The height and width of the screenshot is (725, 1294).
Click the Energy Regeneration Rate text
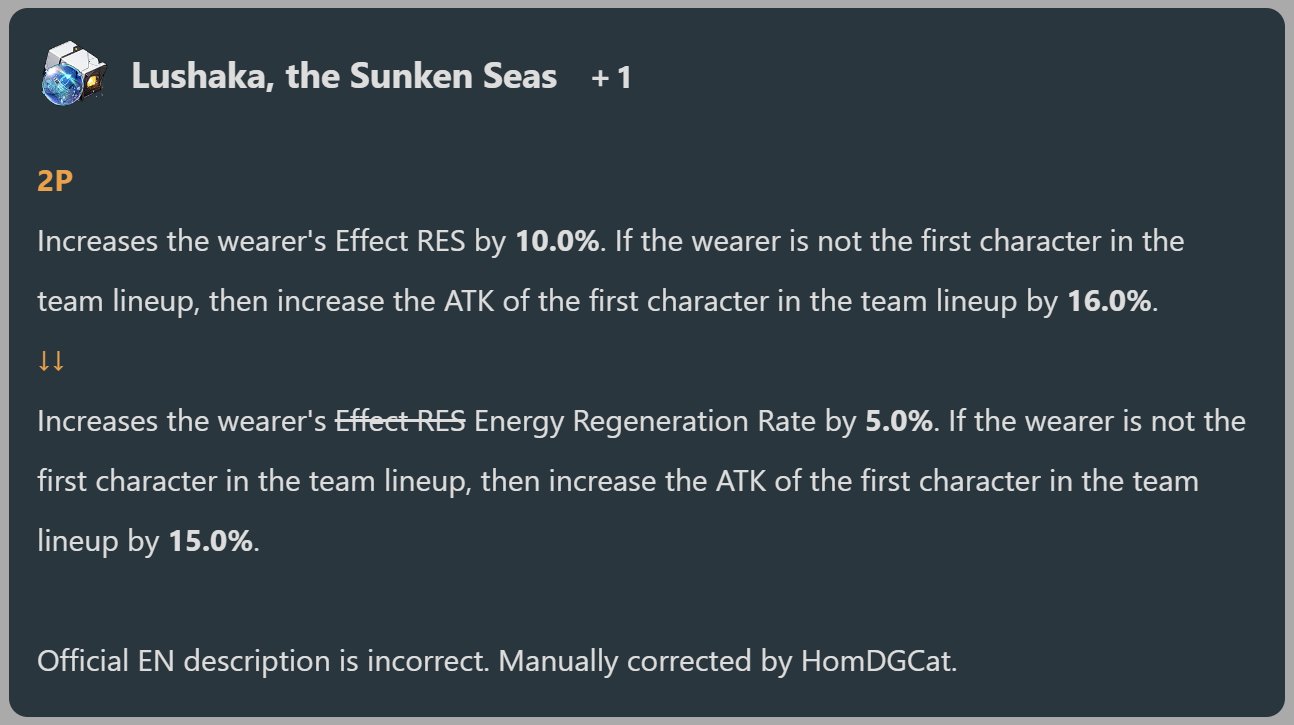point(647,421)
